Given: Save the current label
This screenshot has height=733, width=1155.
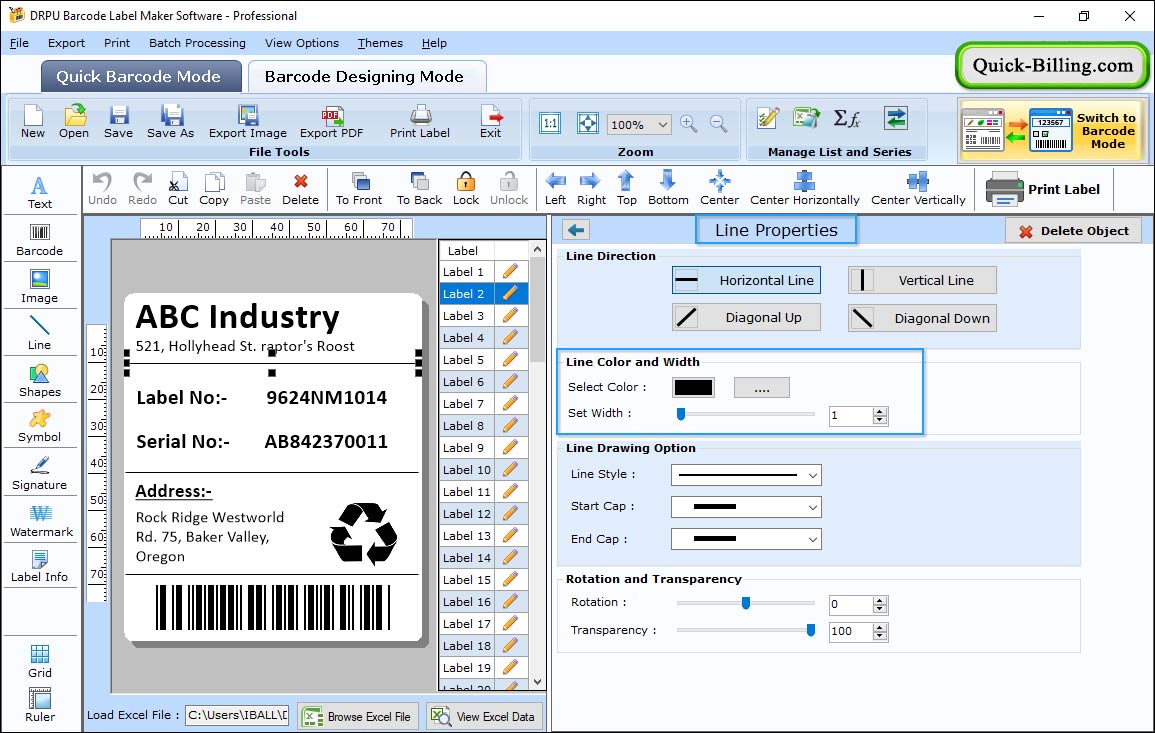Looking at the screenshot, I should [x=119, y=122].
